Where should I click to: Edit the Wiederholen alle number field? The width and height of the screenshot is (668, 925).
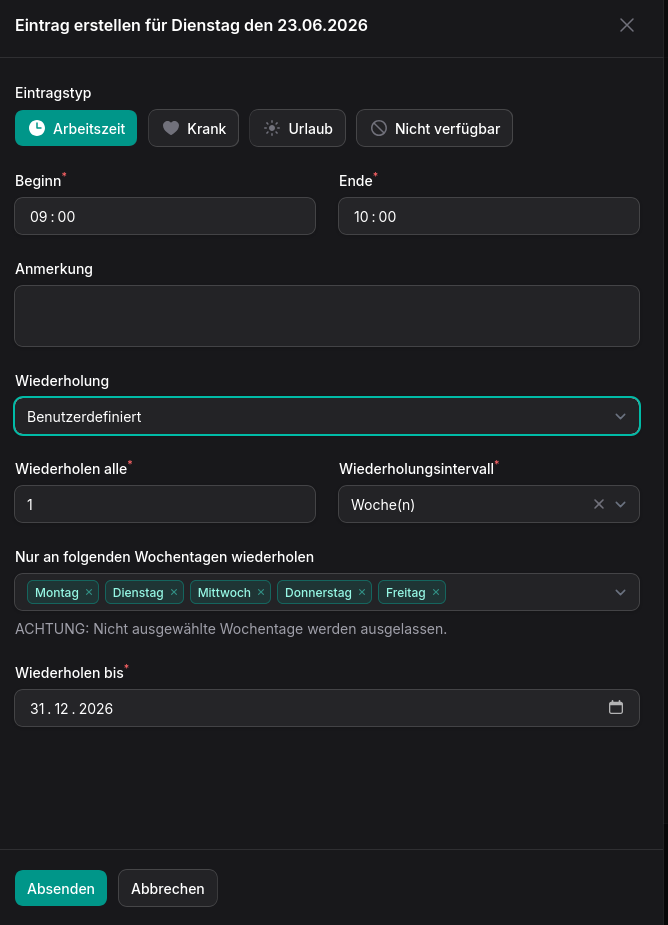pyautogui.click(x=165, y=504)
